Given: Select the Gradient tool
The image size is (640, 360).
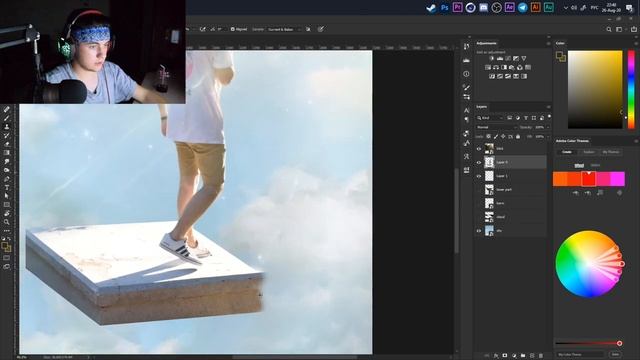Looking at the screenshot, I should click(7, 153).
